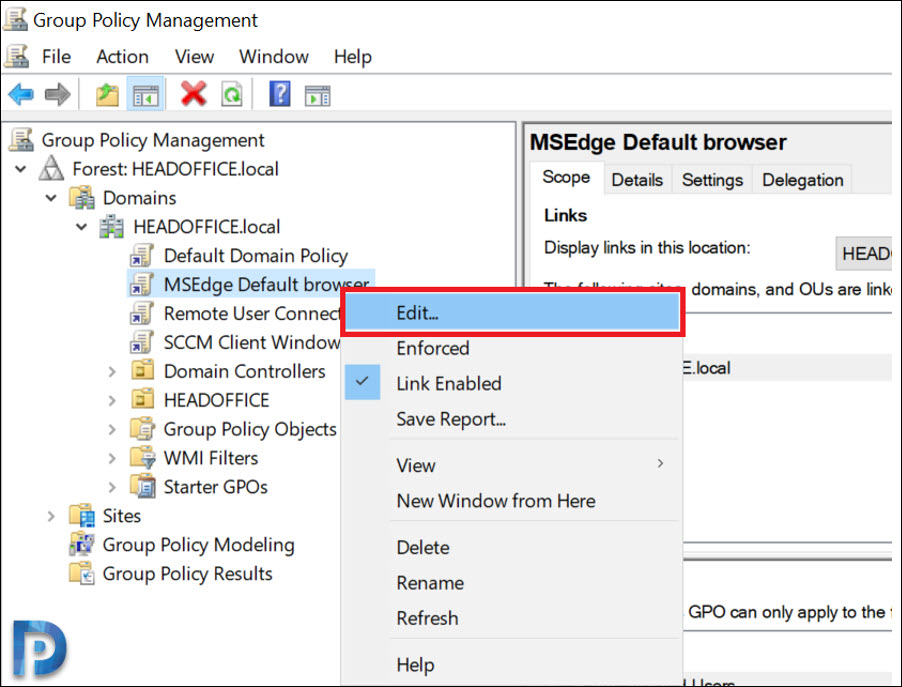
Task: Click the MMC icon beside File menu
Action: click(x=16, y=56)
